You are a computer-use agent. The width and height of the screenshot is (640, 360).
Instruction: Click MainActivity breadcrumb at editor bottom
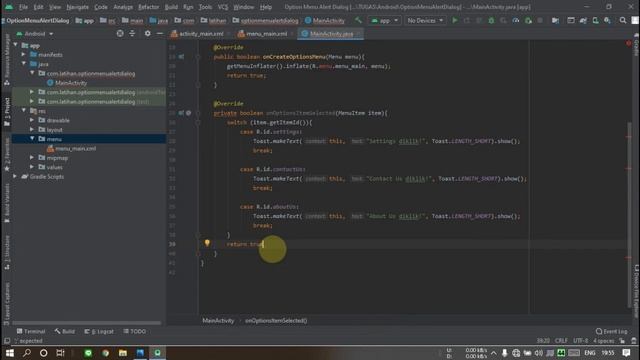tap(218, 320)
